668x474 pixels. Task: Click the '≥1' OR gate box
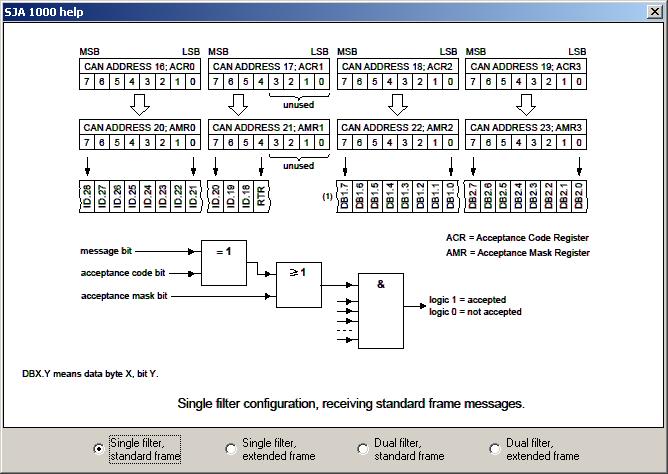coord(299,285)
